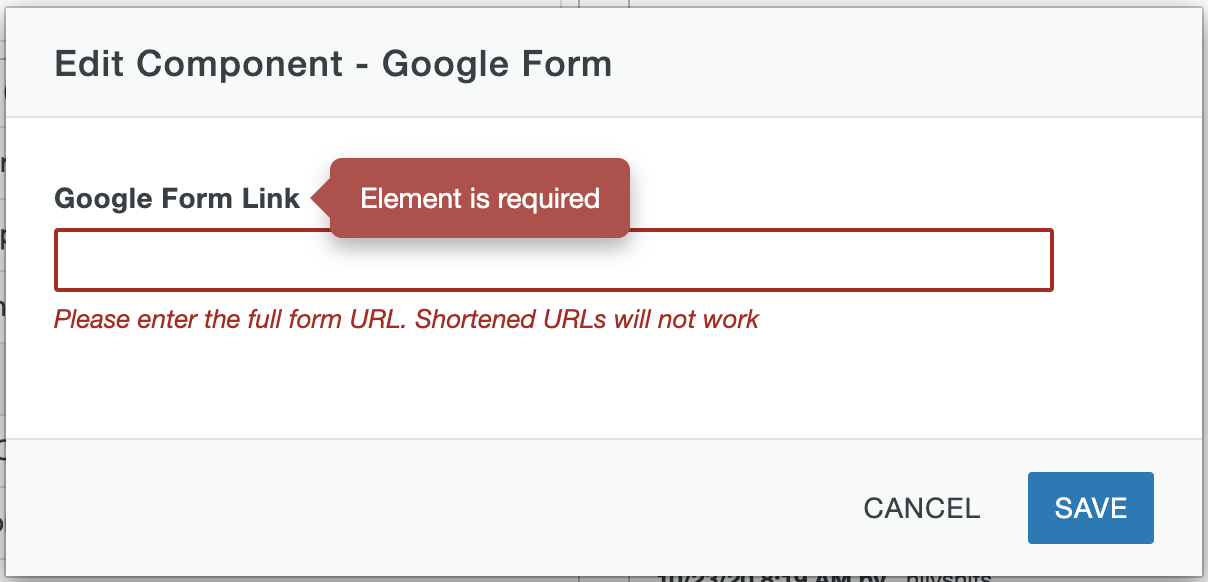1208x582 pixels.
Task: Click the italic hint about full form URLs
Action: 407,319
